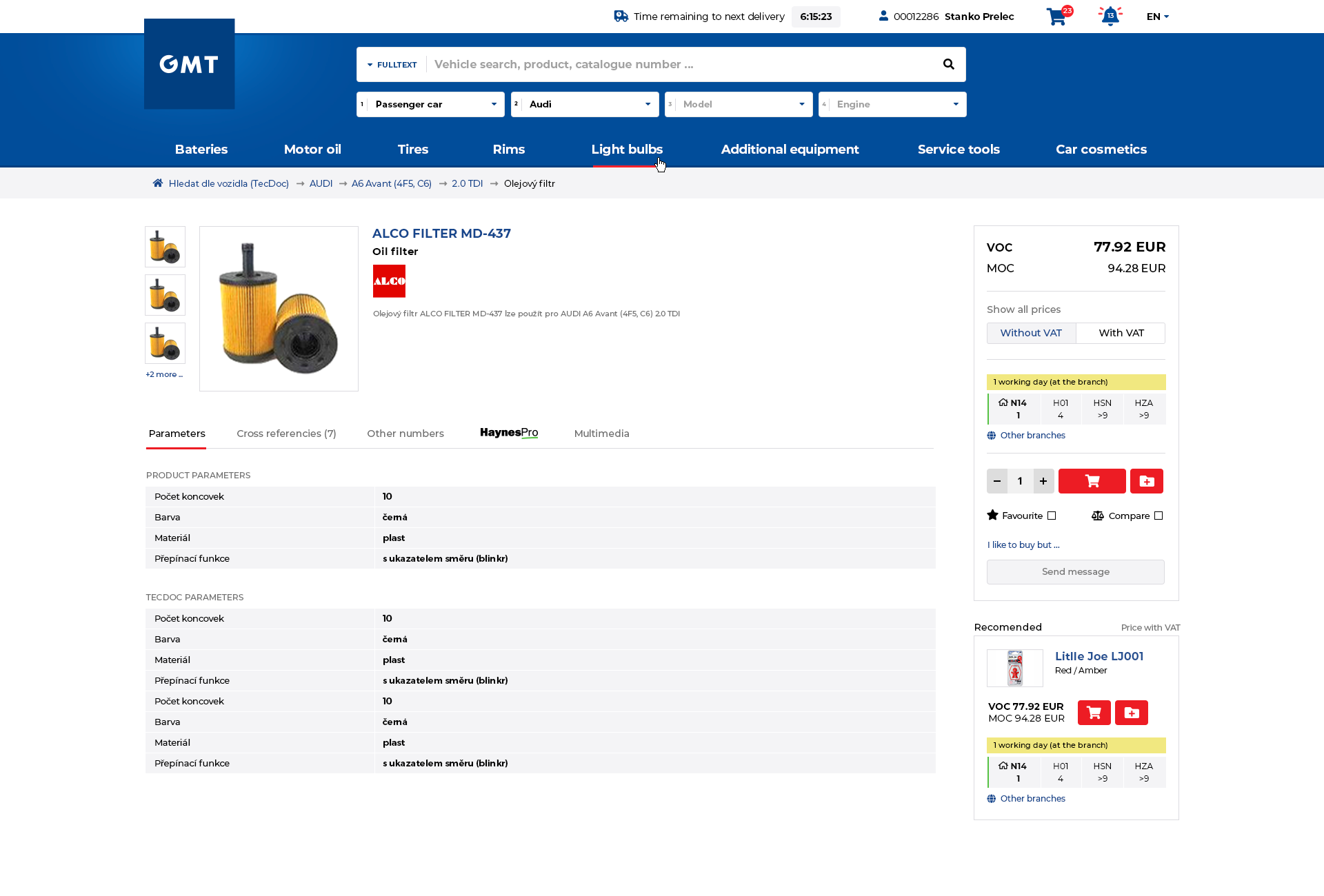Save Little Joe LJ001 to folder list
Viewport: 1324px width, 896px height.
point(1132,713)
